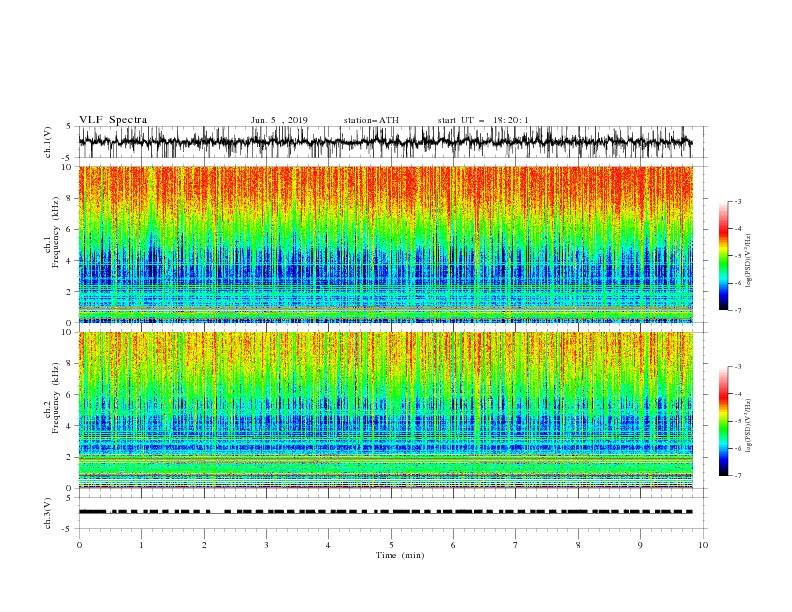
Task: Click the 'ch.1(V)' waveform axis label
Action: click(x=48, y=142)
